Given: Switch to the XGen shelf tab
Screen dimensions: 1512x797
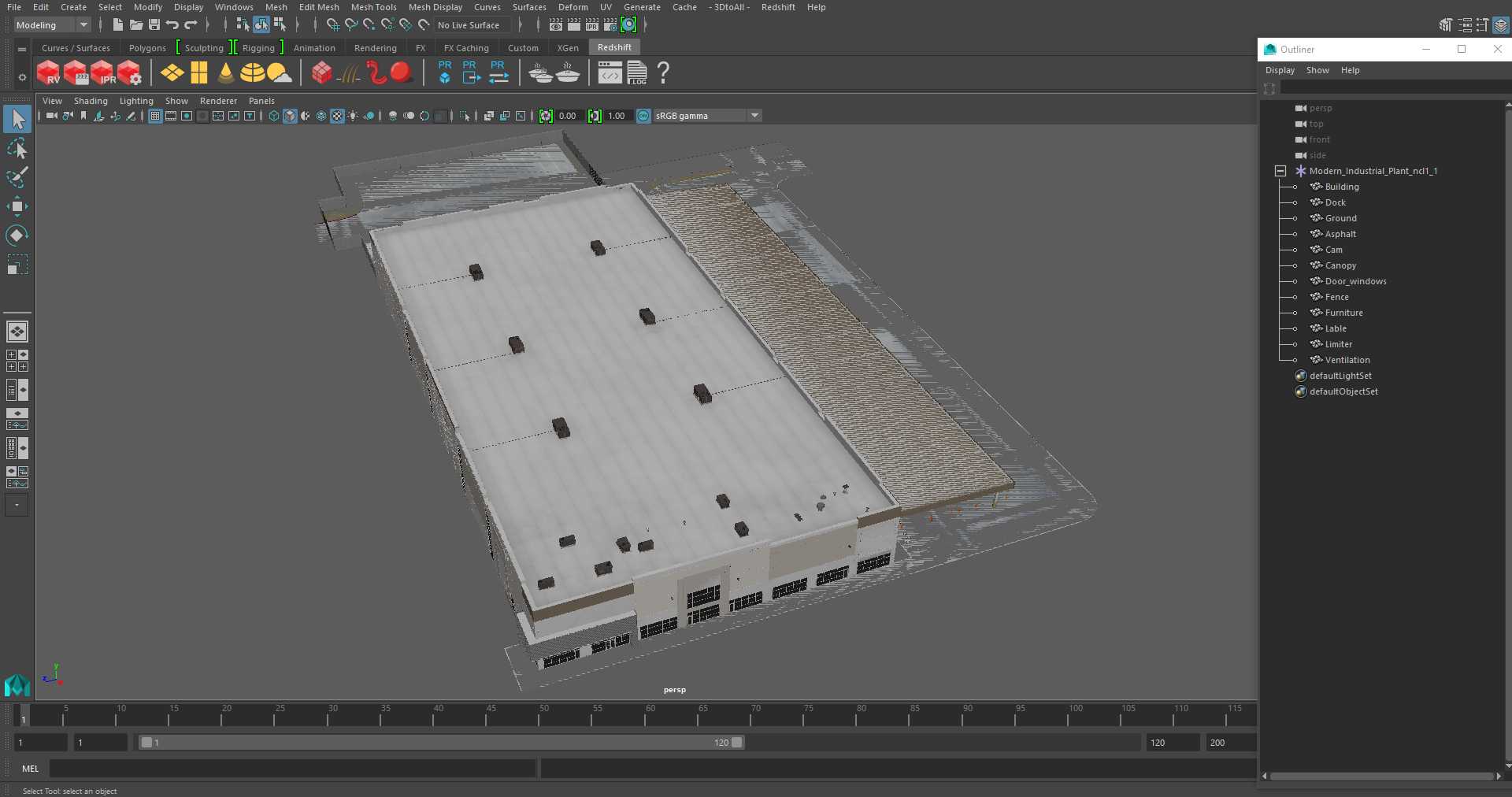Looking at the screenshot, I should click(x=568, y=48).
